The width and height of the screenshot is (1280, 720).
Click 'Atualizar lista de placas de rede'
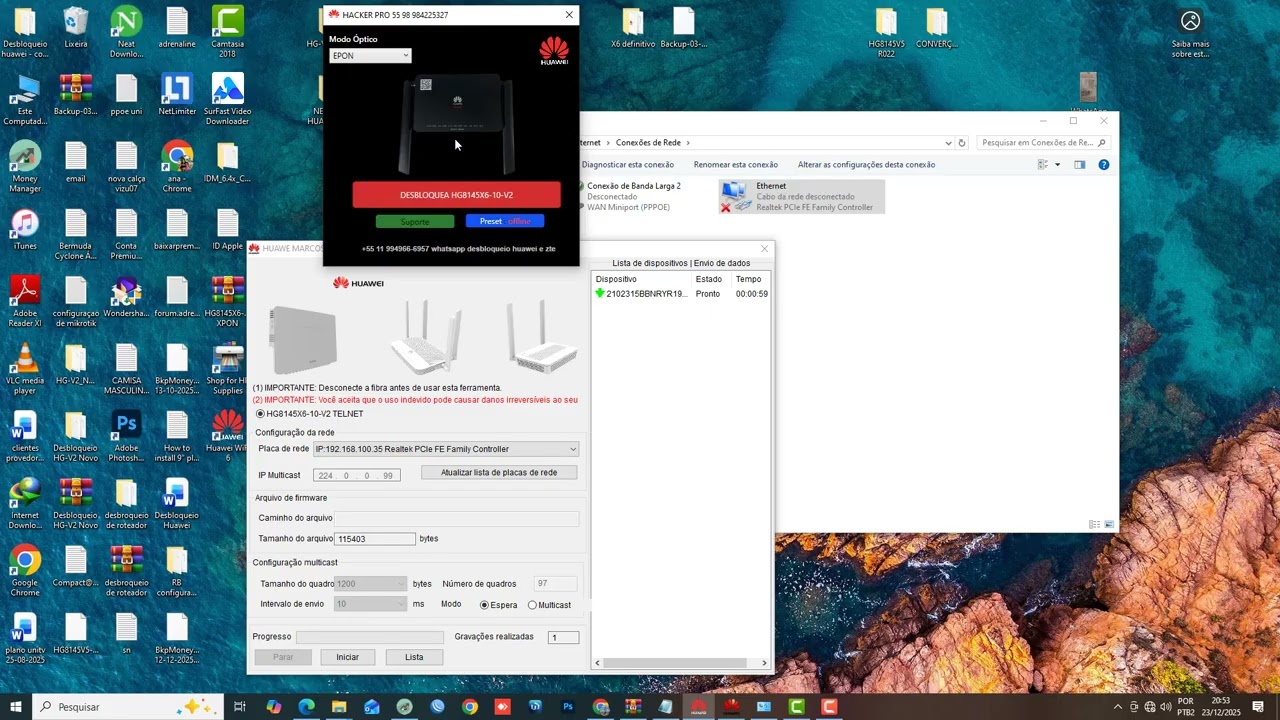click(499, 472)
